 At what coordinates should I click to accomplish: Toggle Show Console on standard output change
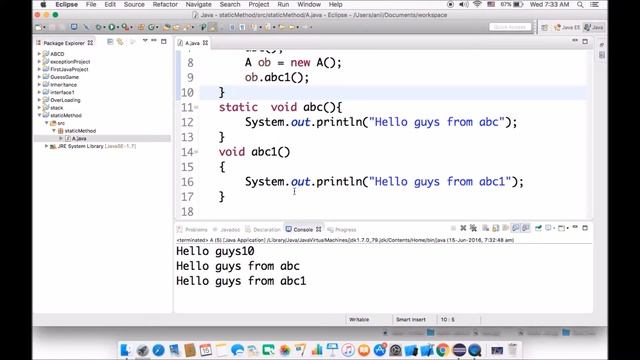click(x=515, y=228)
